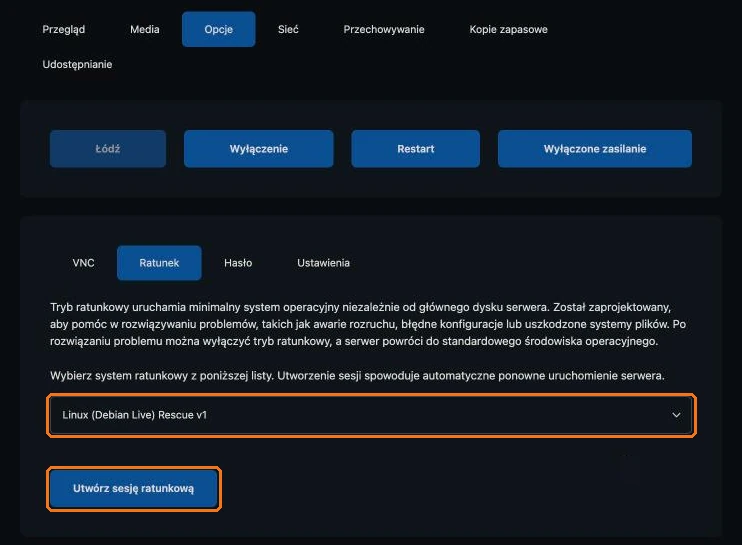Open the Hasło sub-tab
The width and height of the screenshot is (742, 545).
pyautogui.click(x=238, y=263)
